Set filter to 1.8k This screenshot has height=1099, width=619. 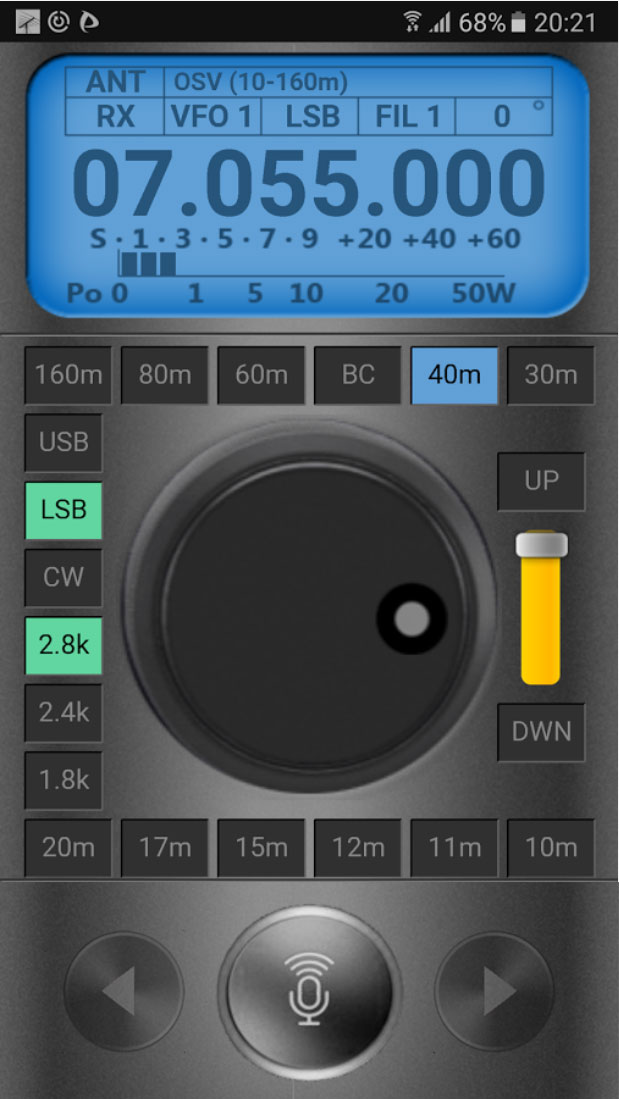(x=64, y=780)
